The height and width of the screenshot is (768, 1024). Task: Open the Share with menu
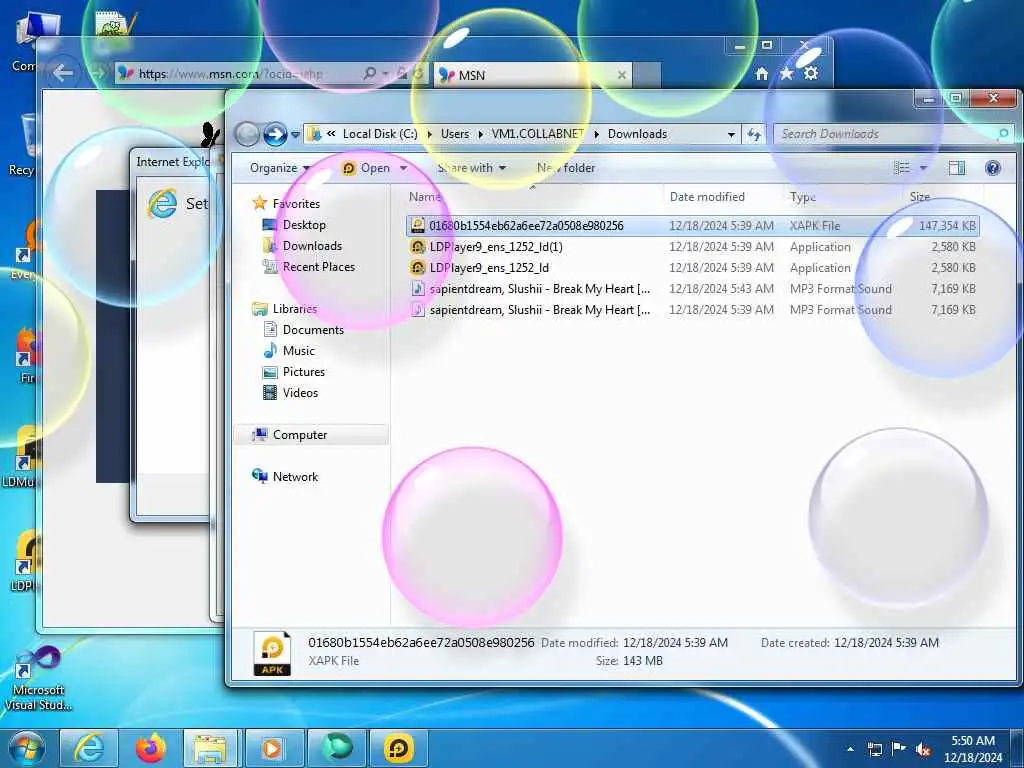pyautogui.click(x=472, y=168)
